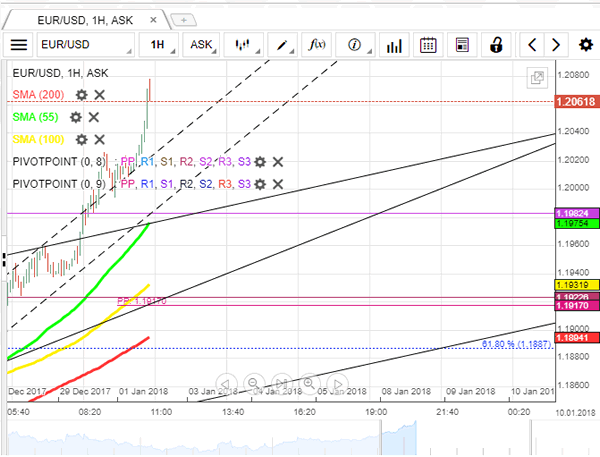Expand the 1H timeframe dropdown

158,45
